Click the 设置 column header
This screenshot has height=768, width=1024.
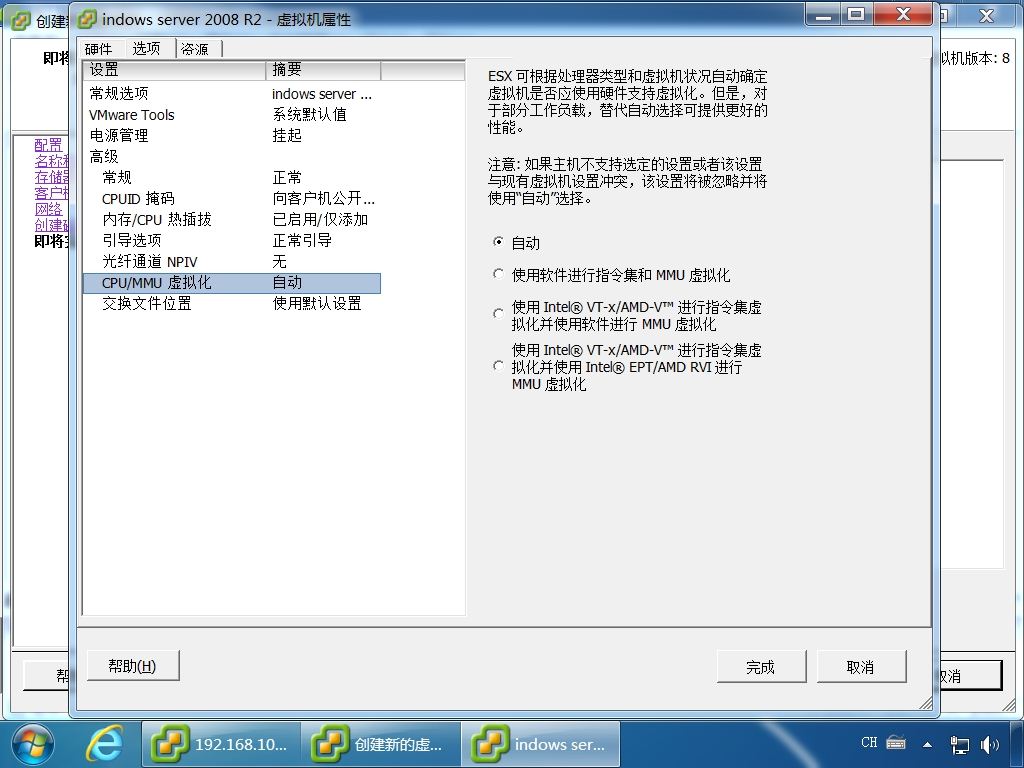click(175, 70)
